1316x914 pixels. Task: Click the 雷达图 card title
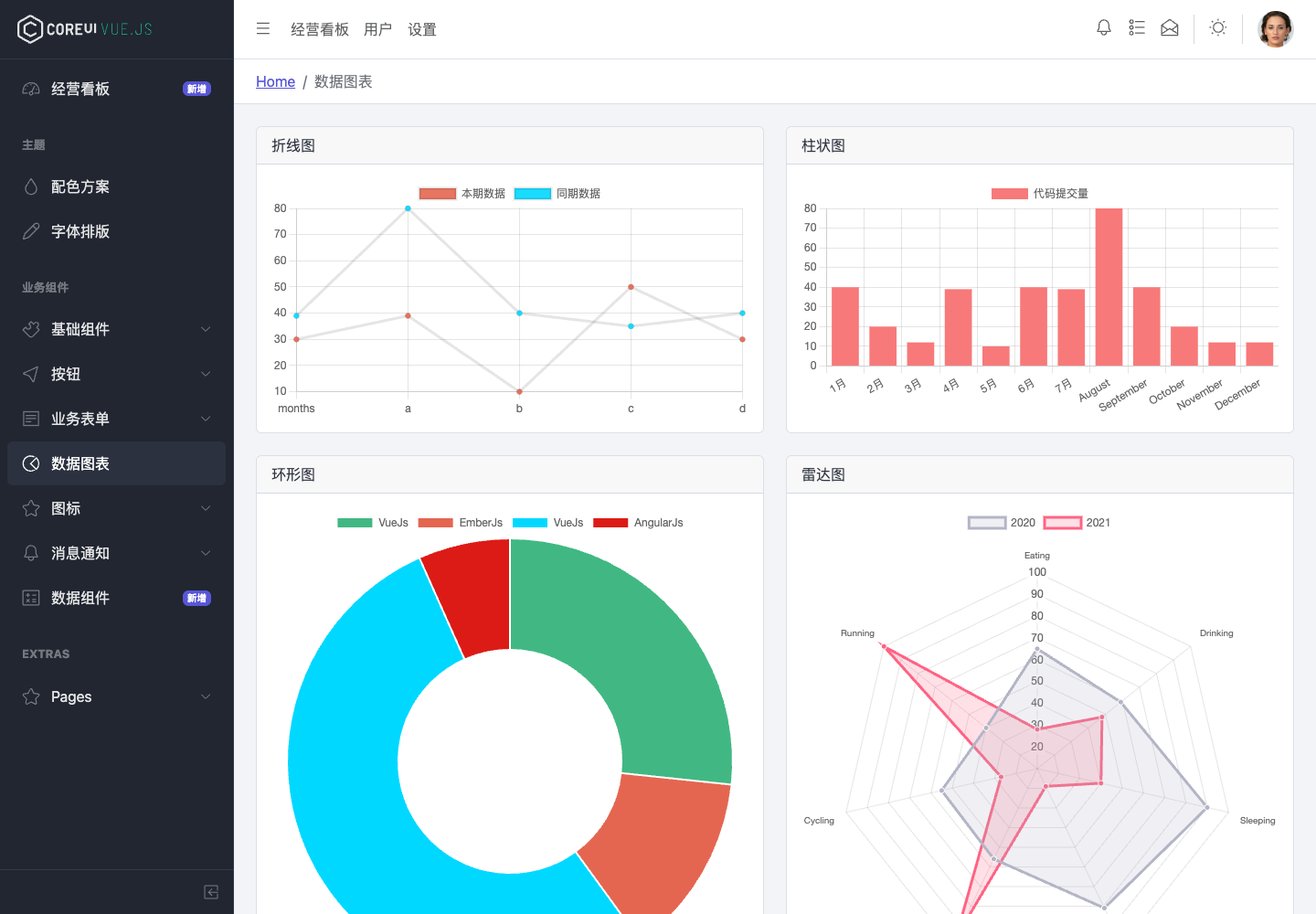[823, 474]
